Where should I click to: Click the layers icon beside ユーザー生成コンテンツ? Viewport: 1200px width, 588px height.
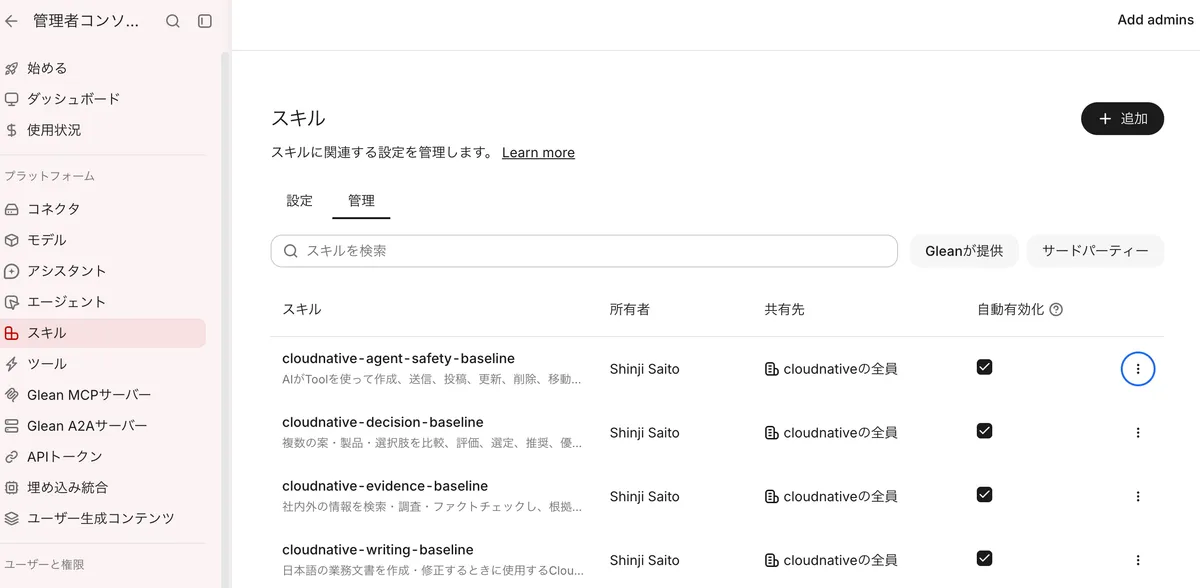[12, 519]
